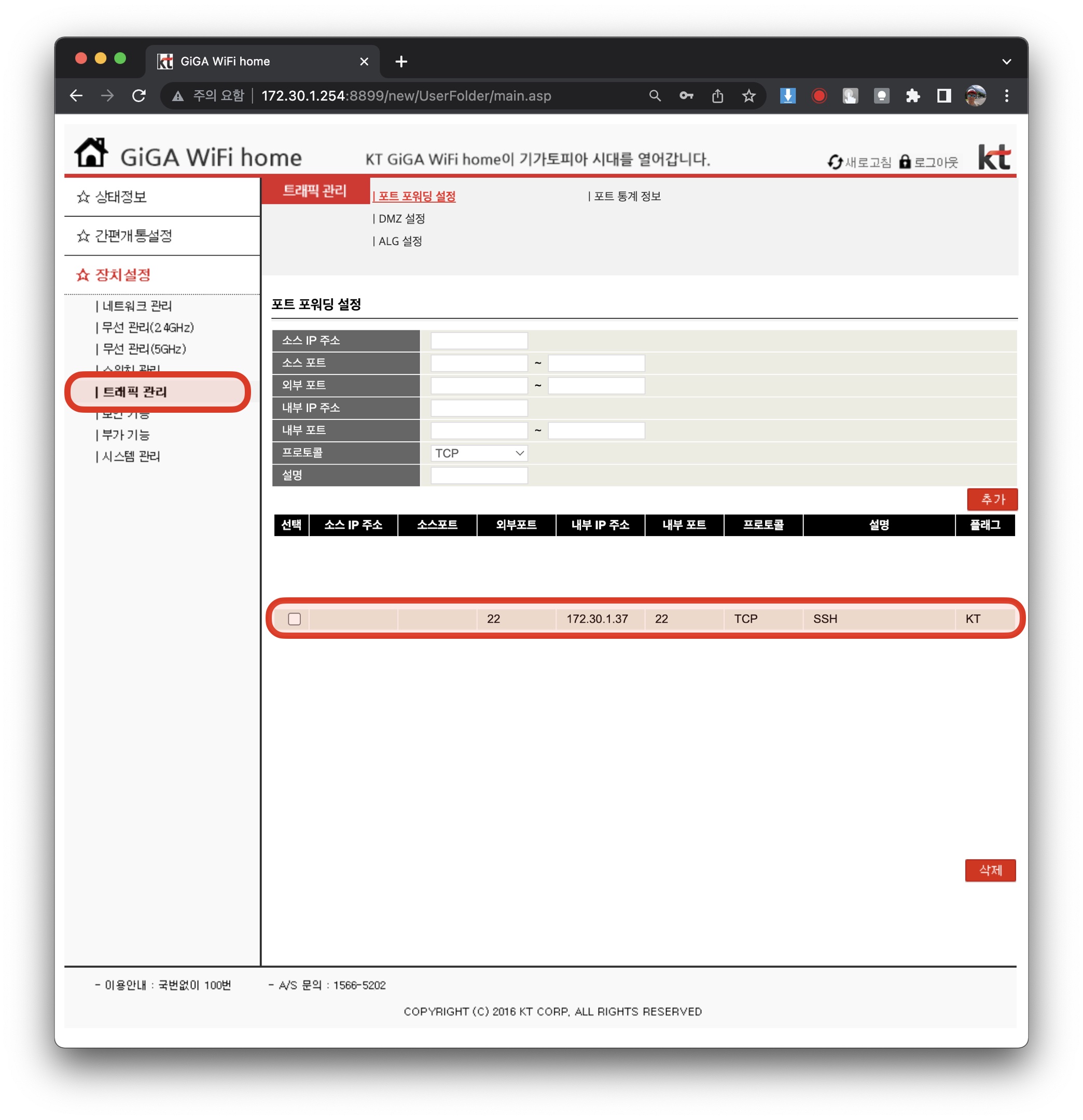Open the 프로토콜 TCP dropdown
Image resolution: width=1083 pixels, height=1120 pixels.
[479, 453]
